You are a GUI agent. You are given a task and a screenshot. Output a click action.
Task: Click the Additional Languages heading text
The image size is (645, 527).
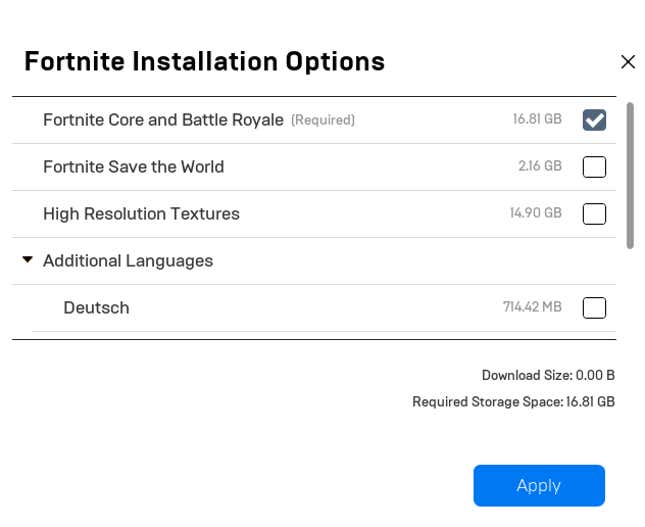click(128, 261)
